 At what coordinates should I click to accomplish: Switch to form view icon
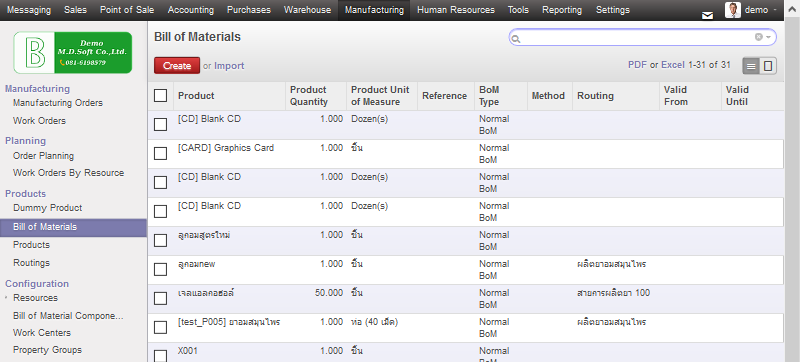[x=768, y=66]
